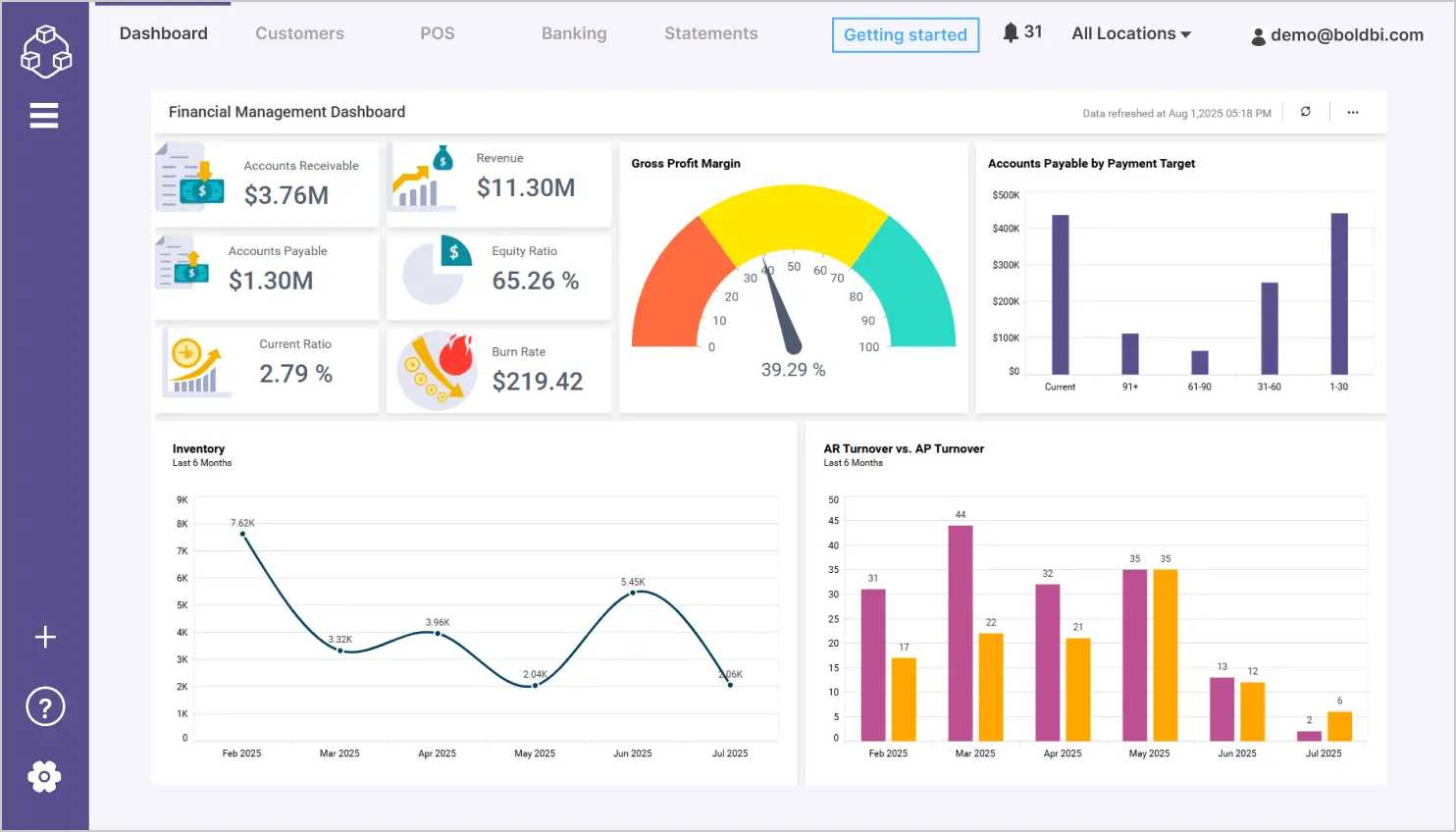This screenshot has width=1456, height=832.
Task: Open the POS section
Action: (438, 33)
